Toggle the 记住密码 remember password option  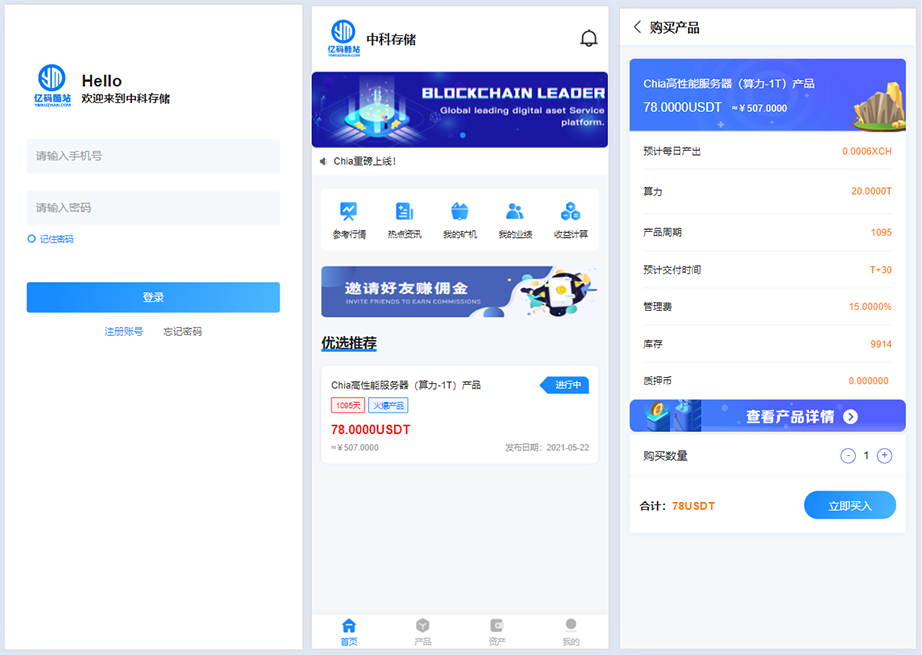(50, 239)
